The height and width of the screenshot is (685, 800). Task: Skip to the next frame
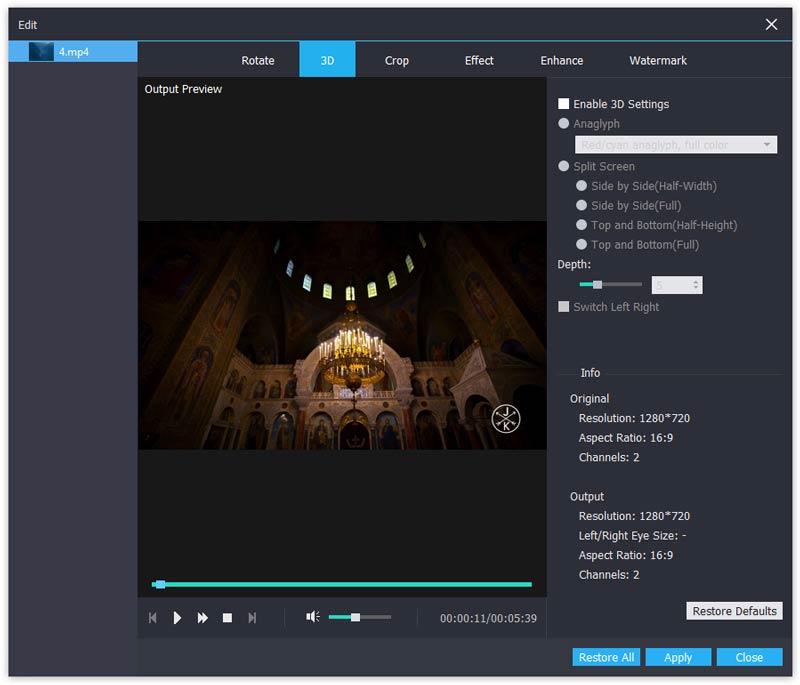click(x=252, y=618)
